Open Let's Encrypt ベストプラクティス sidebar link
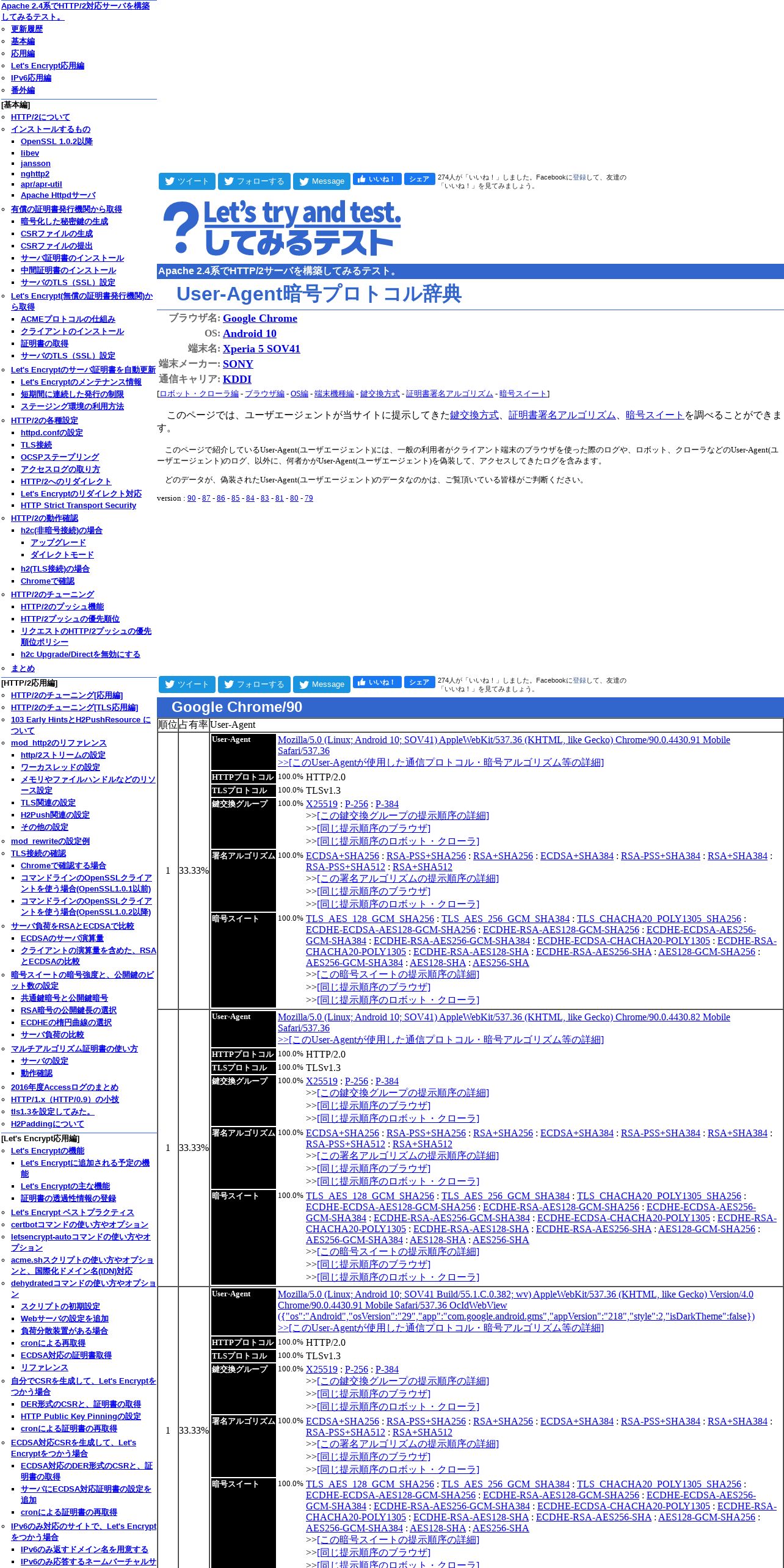784x1568 pixels. (x=72, y=1213)
